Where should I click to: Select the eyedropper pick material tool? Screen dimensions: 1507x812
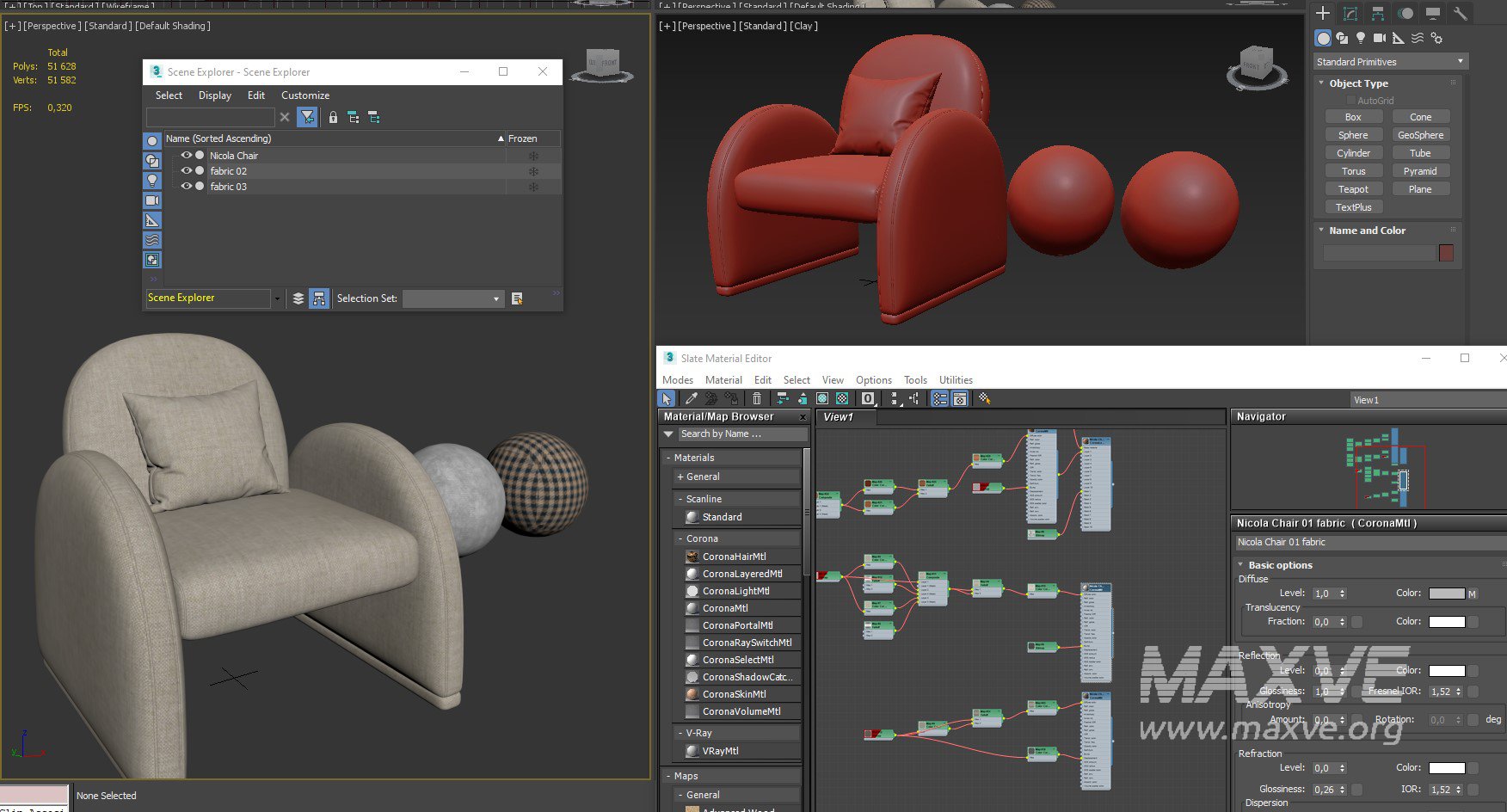click(691, 399)
